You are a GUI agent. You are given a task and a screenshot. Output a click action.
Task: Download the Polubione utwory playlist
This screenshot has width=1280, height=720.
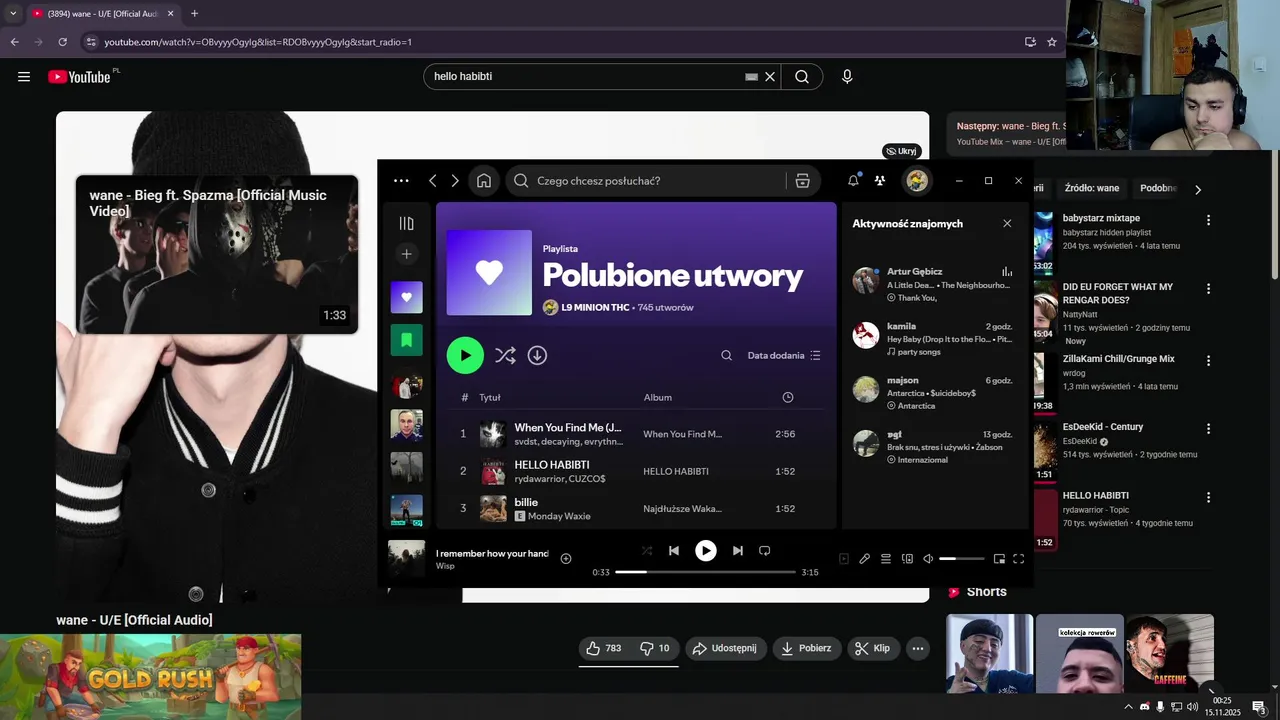(537, 355)
